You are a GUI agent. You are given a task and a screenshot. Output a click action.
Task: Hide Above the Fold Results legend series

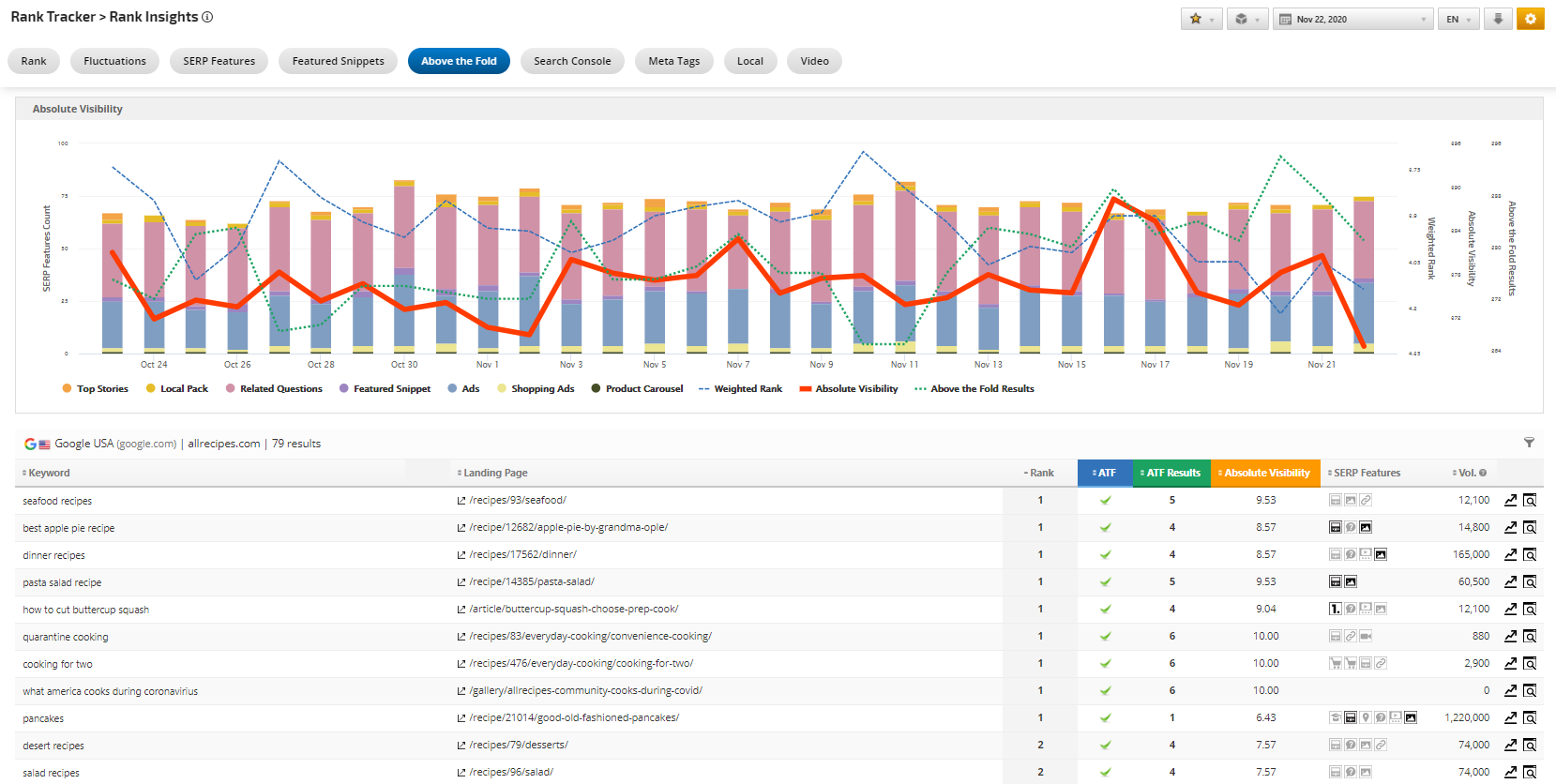click(982, 388)
